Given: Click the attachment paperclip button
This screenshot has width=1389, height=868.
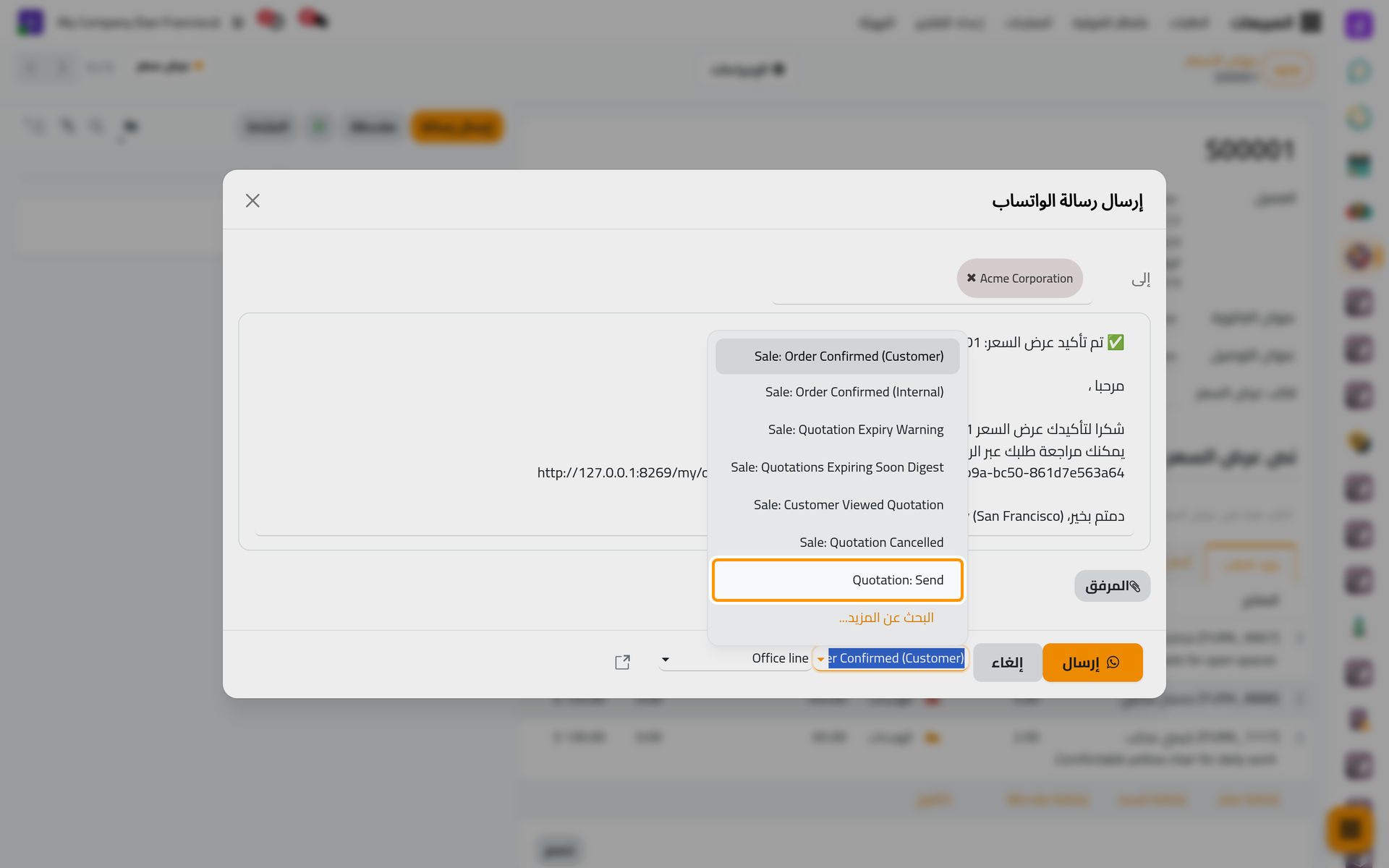Looking at the screenshot, I should [1112, 586].
